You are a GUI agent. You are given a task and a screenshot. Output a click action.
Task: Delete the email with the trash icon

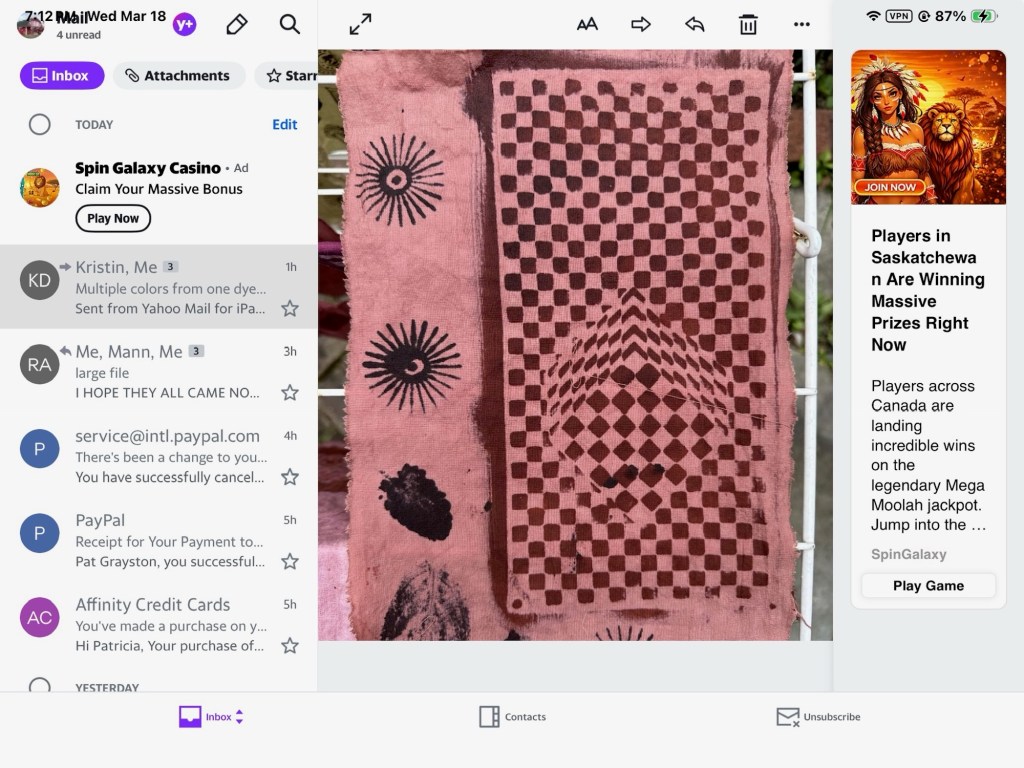(x=748, y=25)
